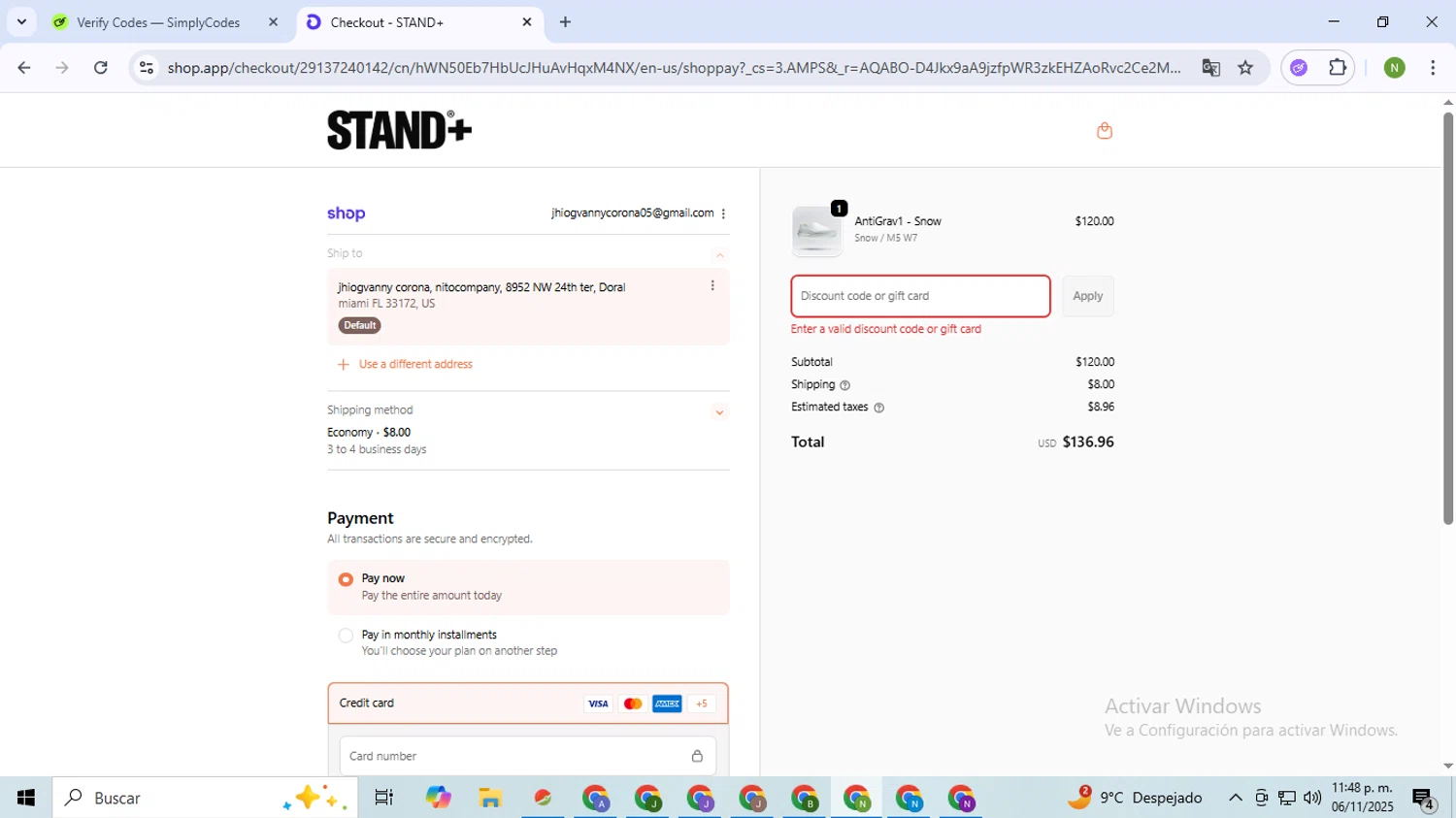Screen dimensions: 1456x818
Task: Click the Economy · $8.00 shipping text
Action: (x=369, y=433)
